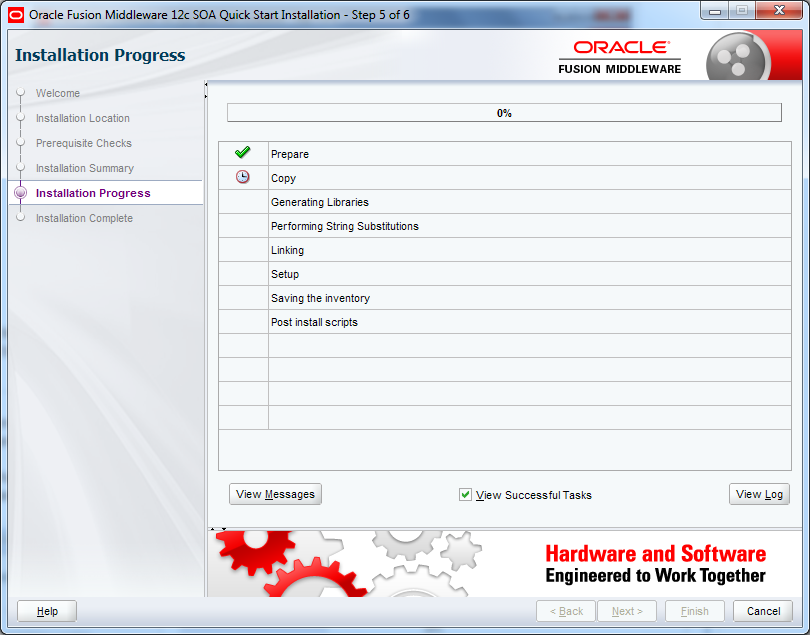Cancel the installation

coord(763,611)
